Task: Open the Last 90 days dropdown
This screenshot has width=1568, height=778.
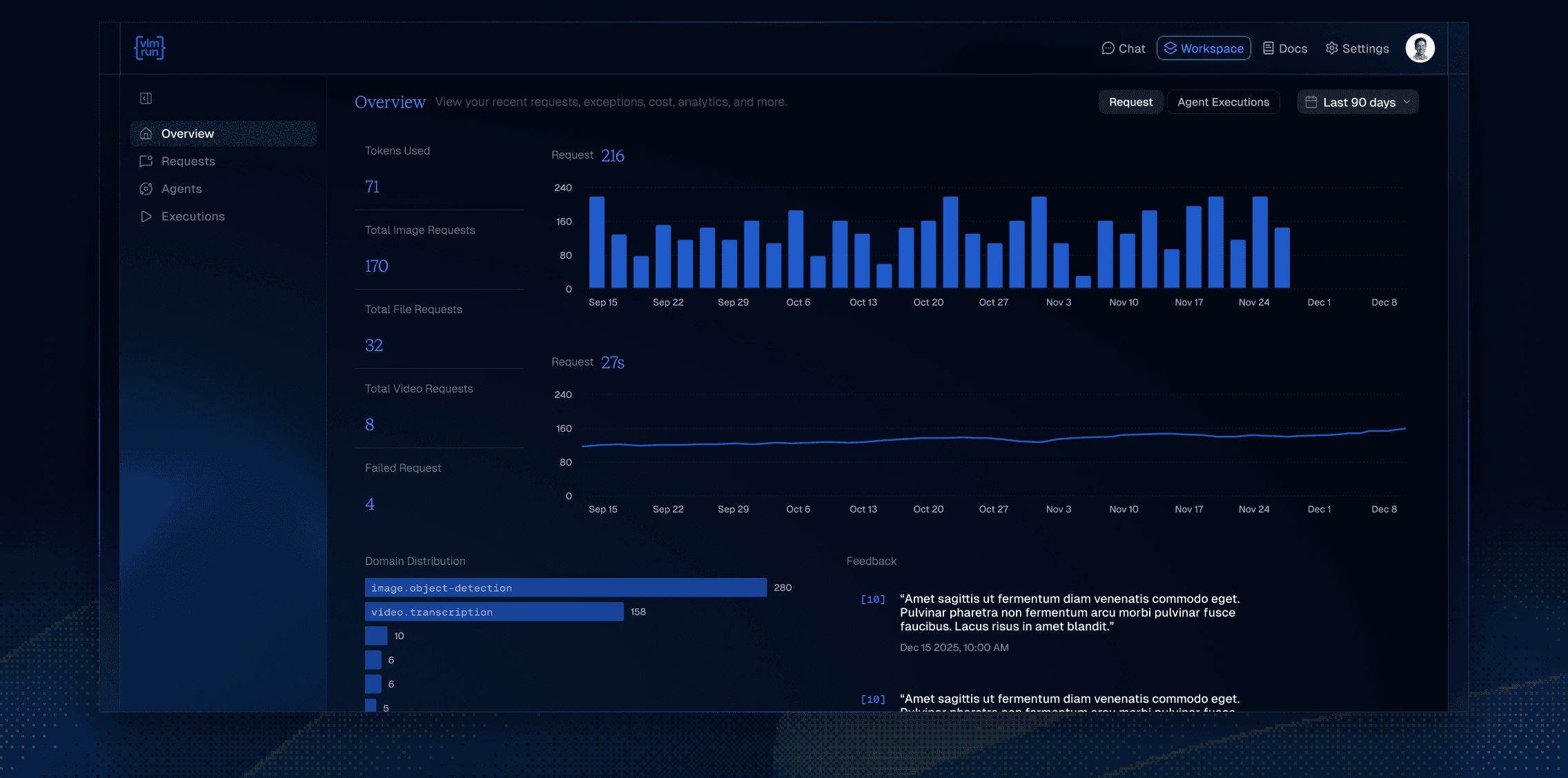Action: point(1358,102)
